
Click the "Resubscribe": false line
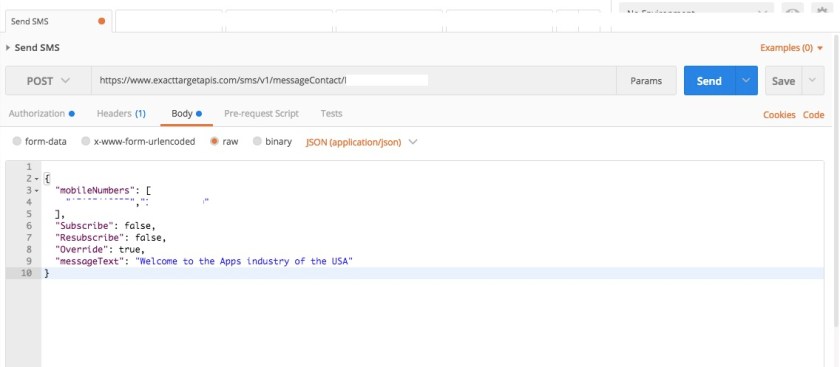click(x=110, y=237)
